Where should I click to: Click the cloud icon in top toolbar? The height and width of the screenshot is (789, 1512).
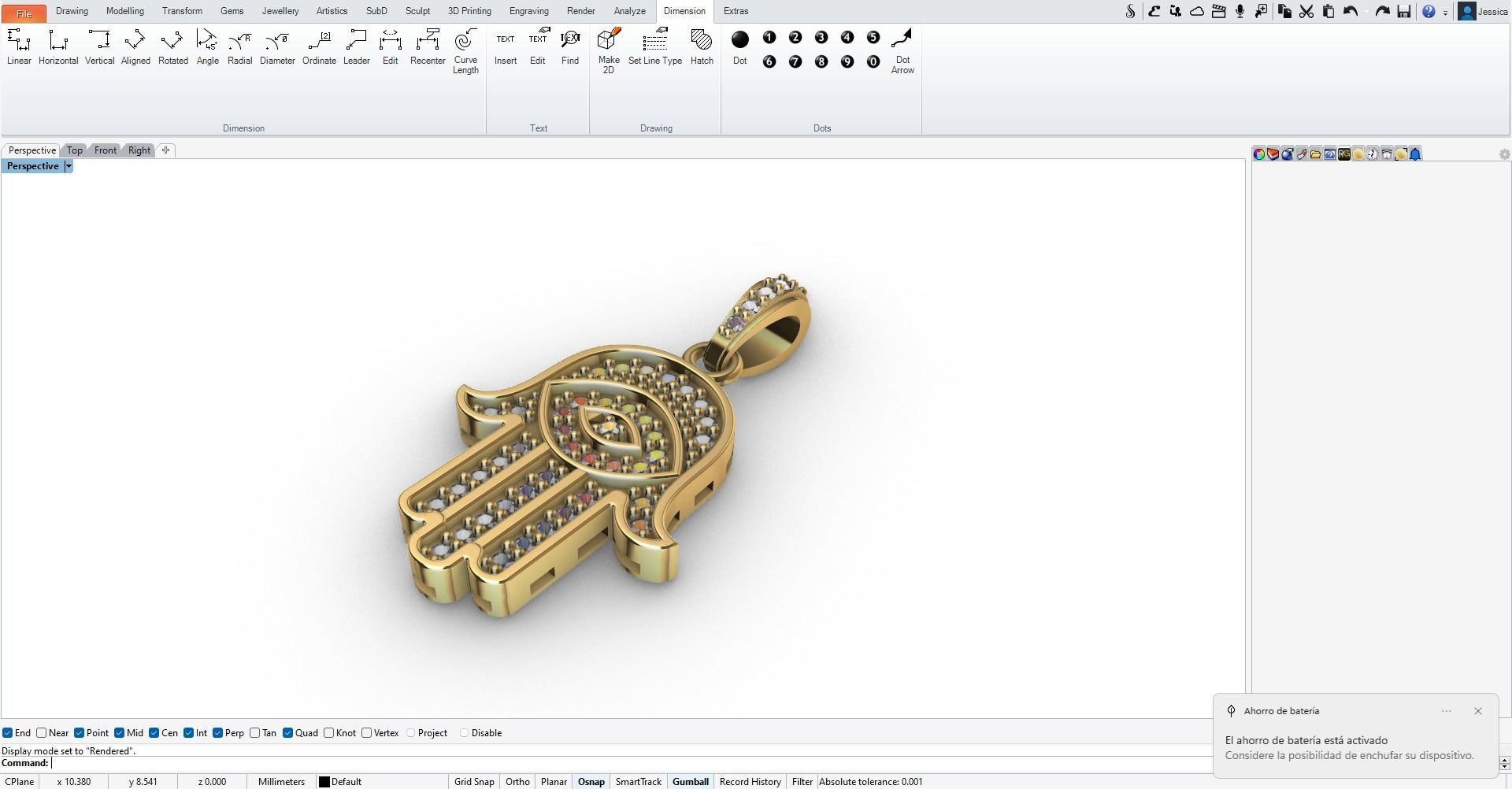tap(1197, 11)
